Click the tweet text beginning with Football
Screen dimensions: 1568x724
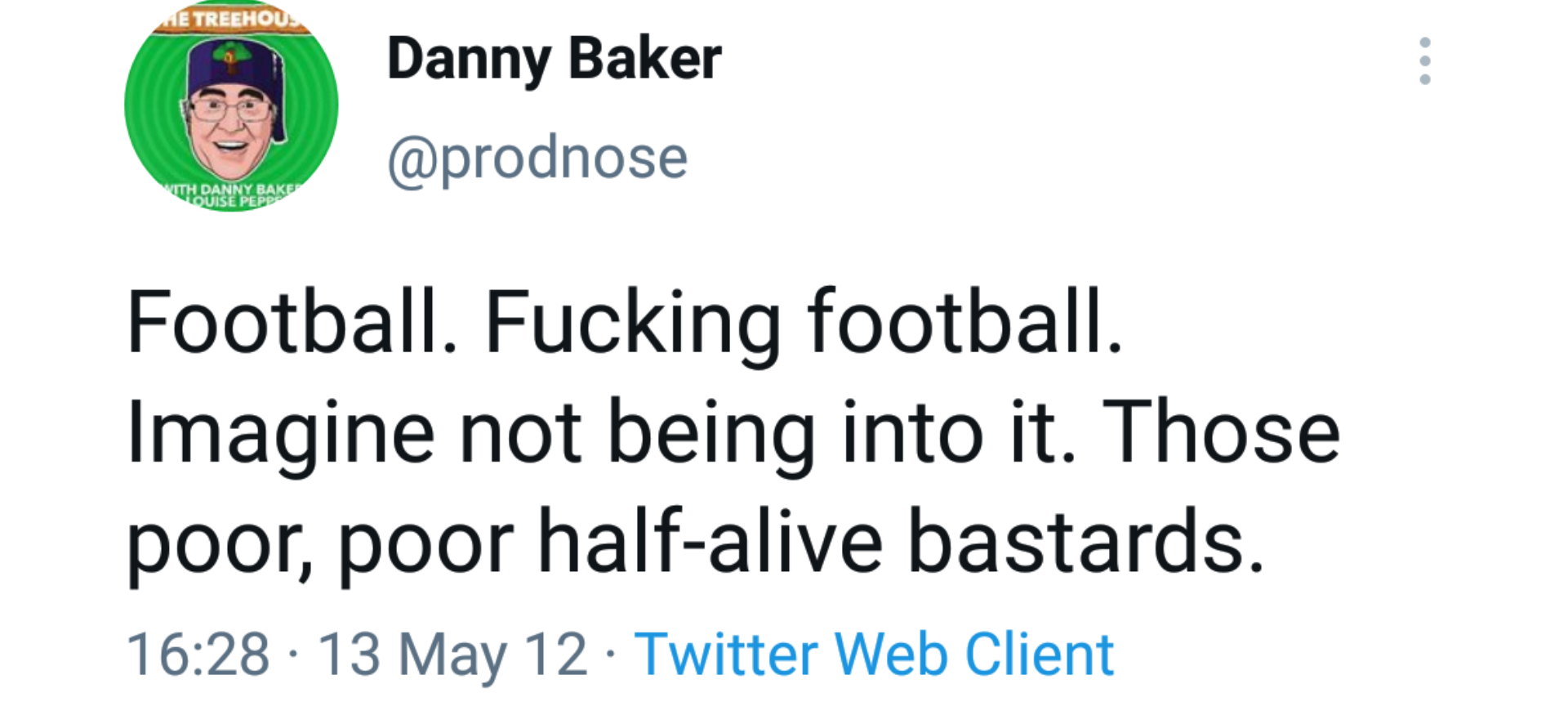point(733,433)
